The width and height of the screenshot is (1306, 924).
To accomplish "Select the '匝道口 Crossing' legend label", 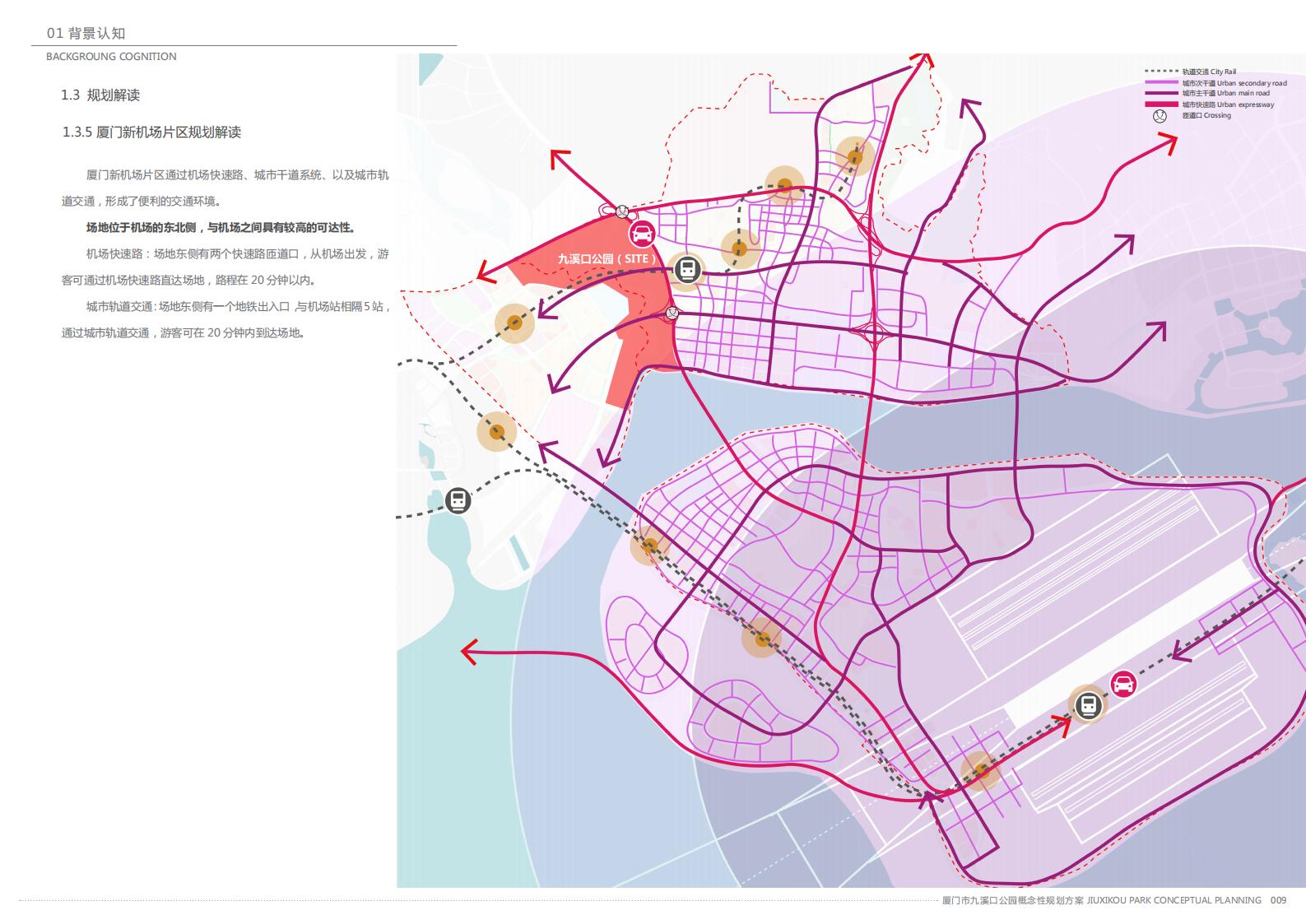I will point(1206,115).
